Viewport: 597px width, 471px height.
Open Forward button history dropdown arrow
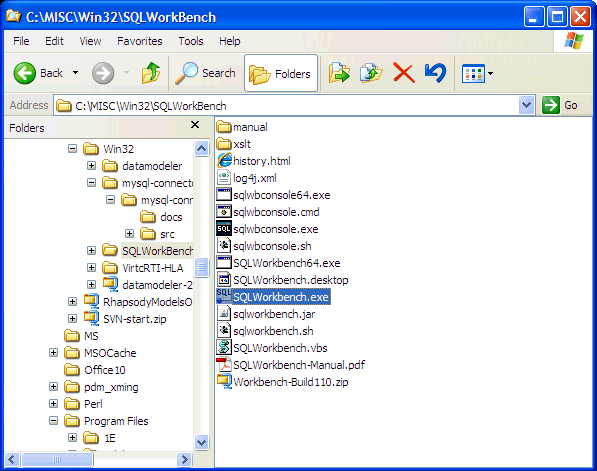(126, 72)
